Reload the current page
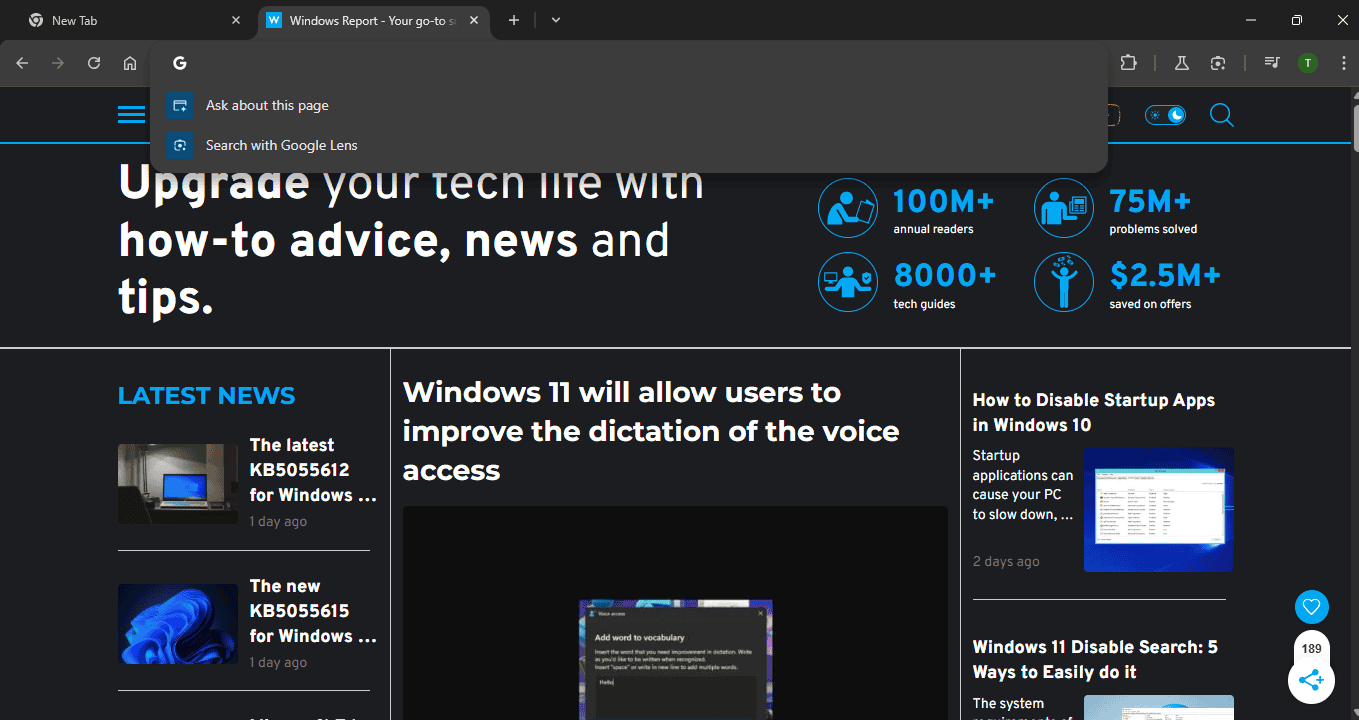 [94, 63]
